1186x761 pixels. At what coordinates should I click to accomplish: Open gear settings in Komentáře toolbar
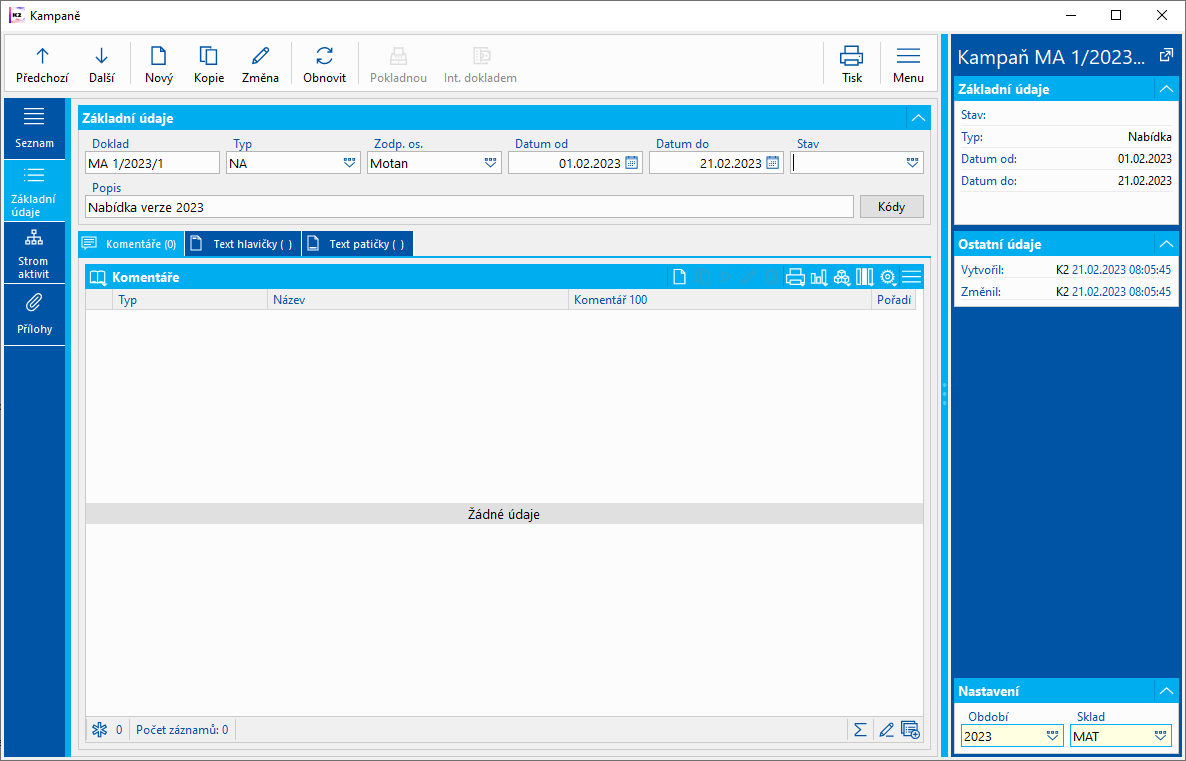point(888,278)
